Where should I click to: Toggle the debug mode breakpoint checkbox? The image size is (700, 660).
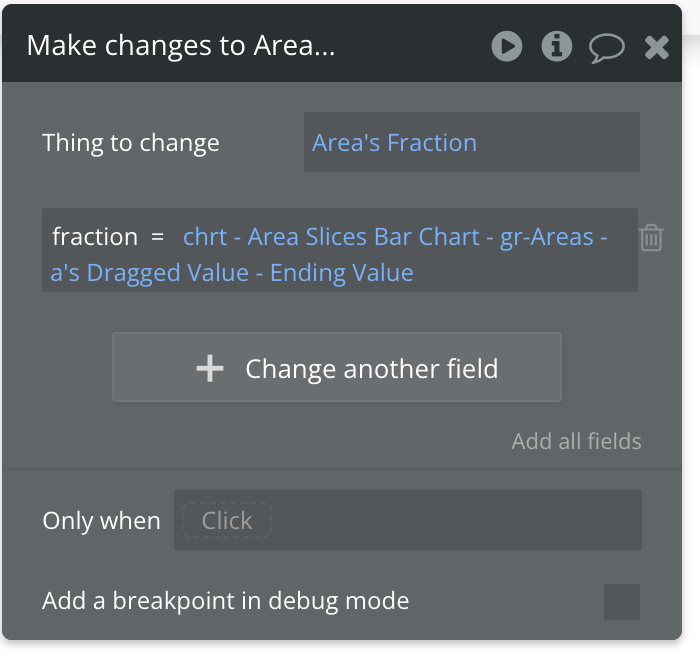(622, 602)
